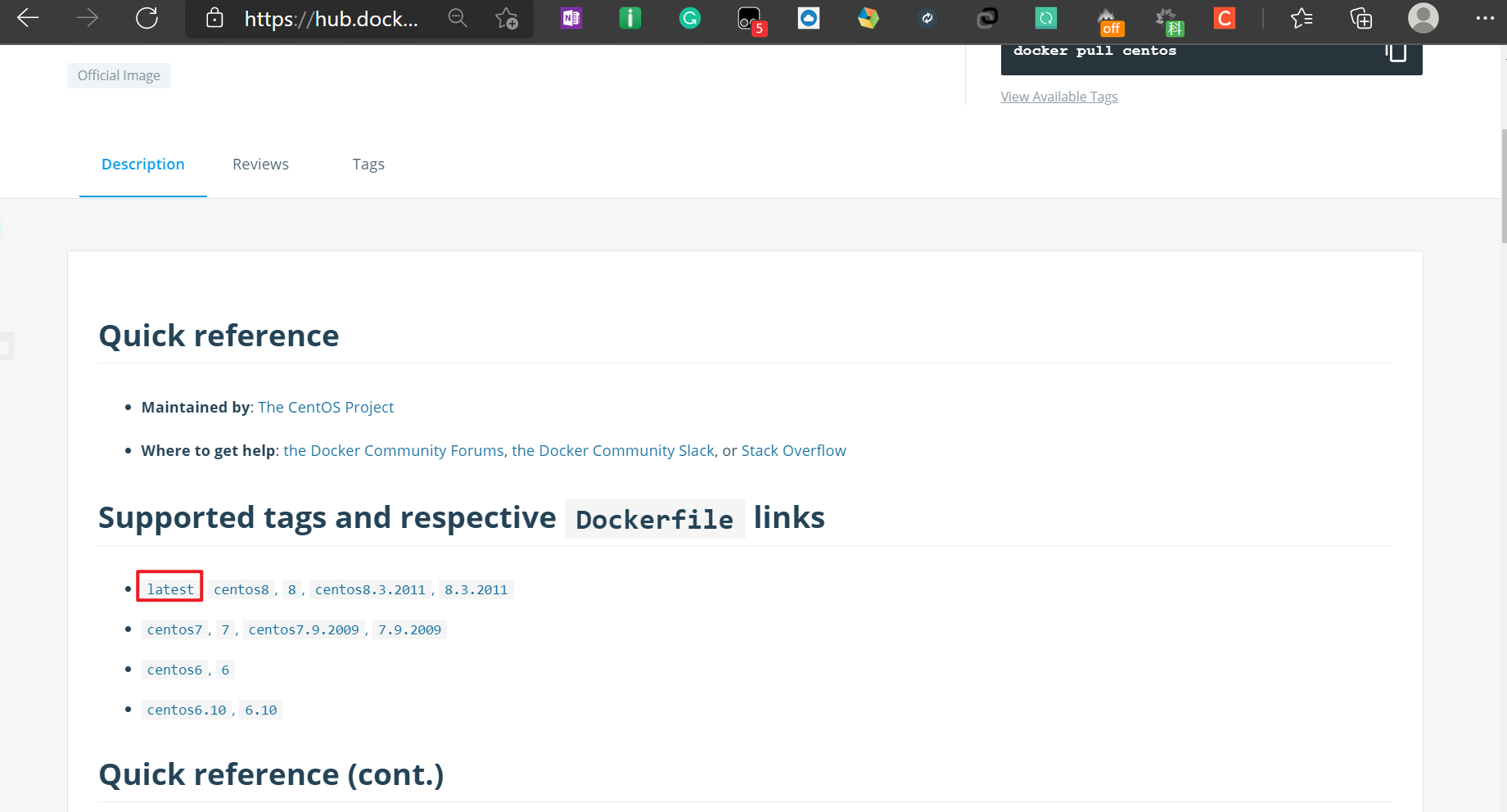1507x812 pixels.
Task: Open the centos8.3.2011 tag link
Action: tap(370, 589)
